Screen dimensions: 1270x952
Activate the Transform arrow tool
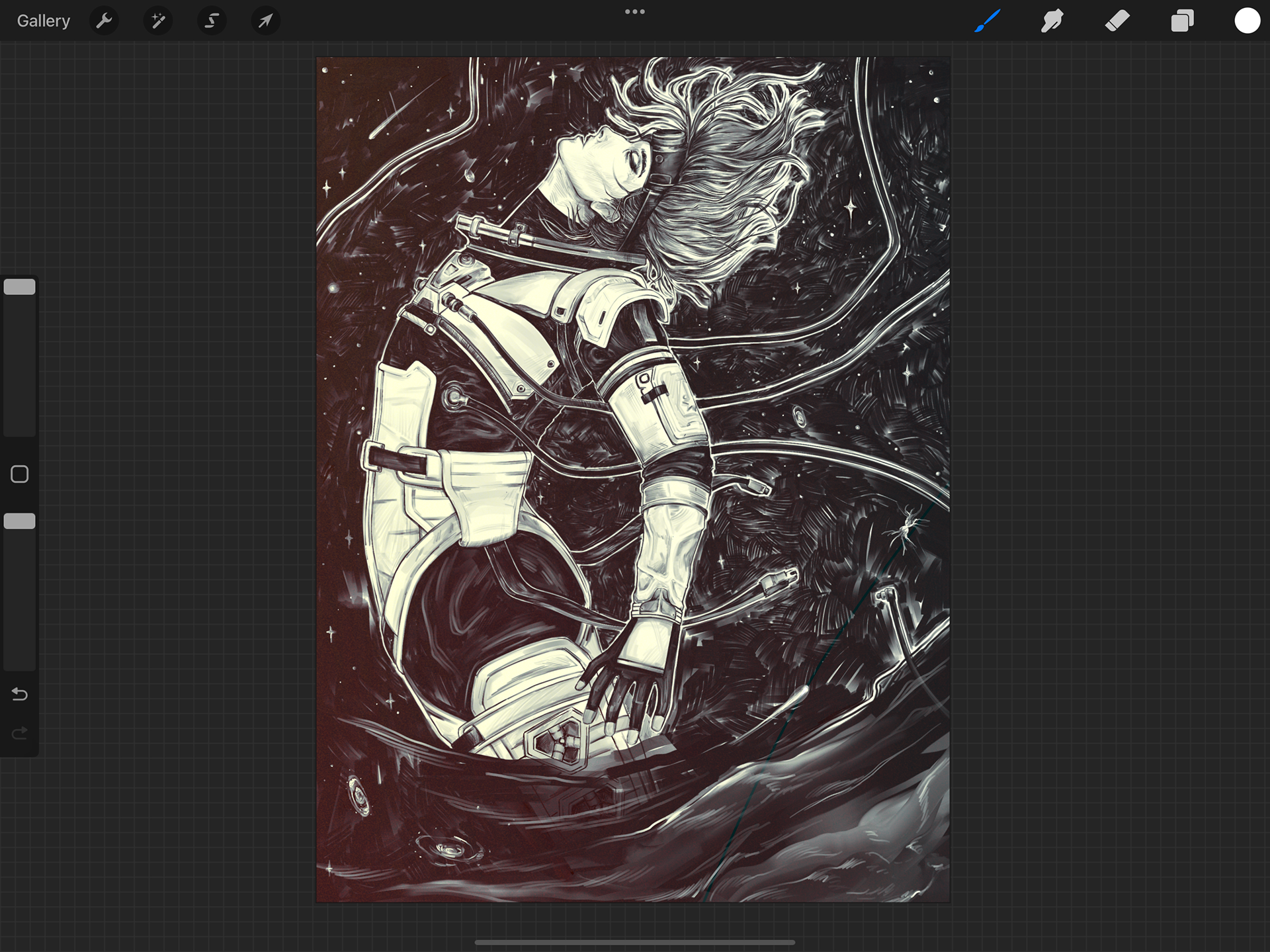(x=265, y=21)
